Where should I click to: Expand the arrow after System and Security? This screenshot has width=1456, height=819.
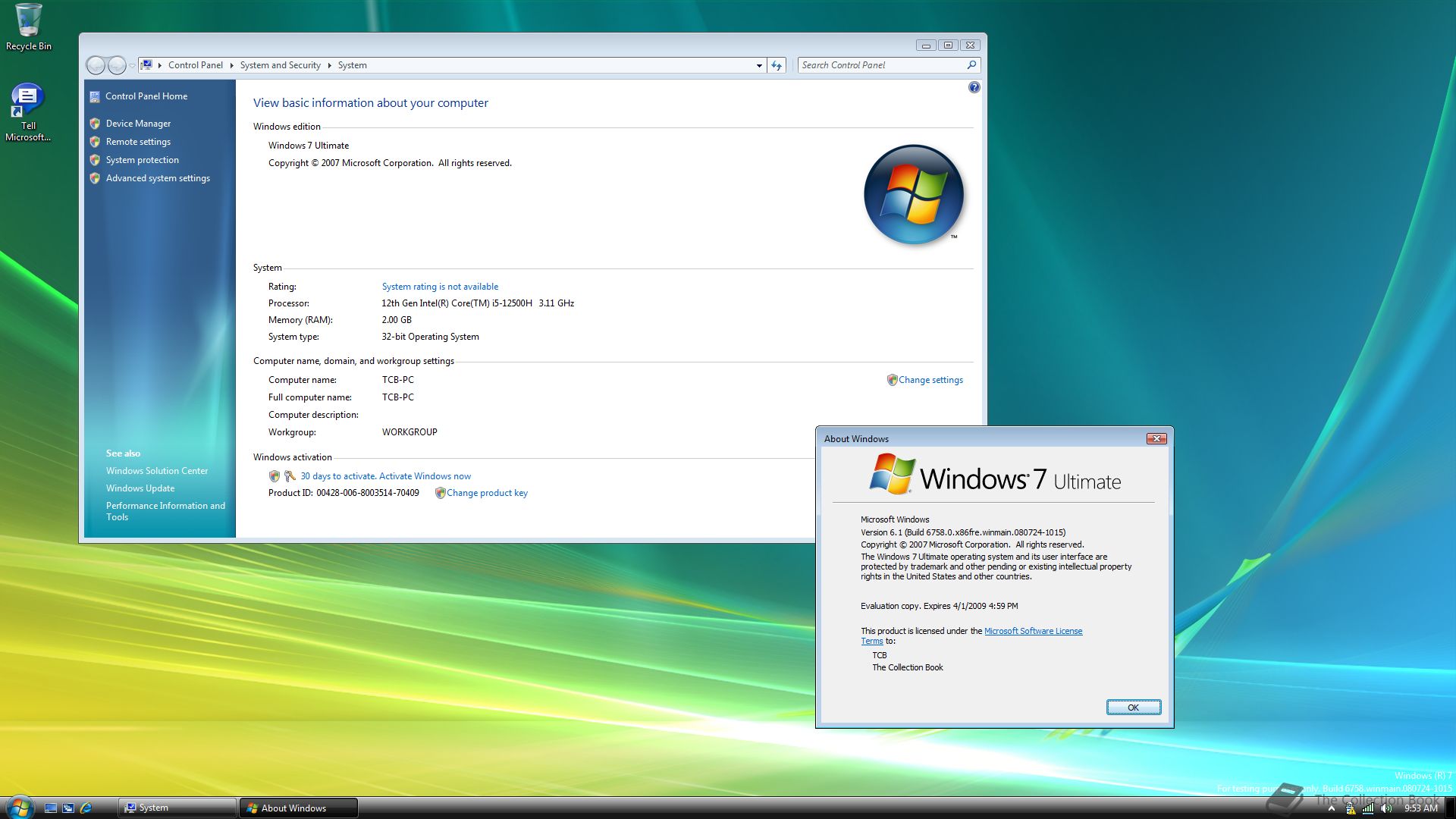tap(330, 65)
